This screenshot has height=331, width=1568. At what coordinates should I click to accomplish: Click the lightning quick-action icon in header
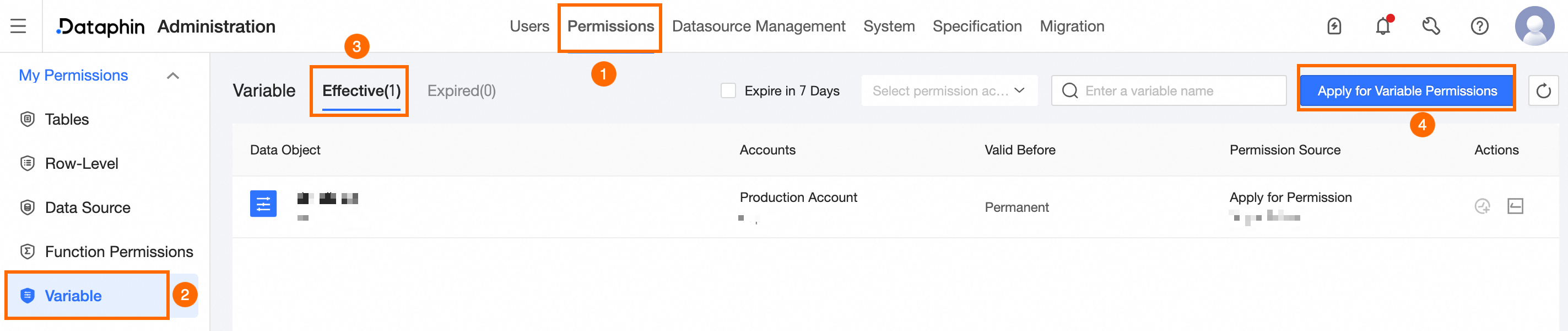click(1334, 26)
